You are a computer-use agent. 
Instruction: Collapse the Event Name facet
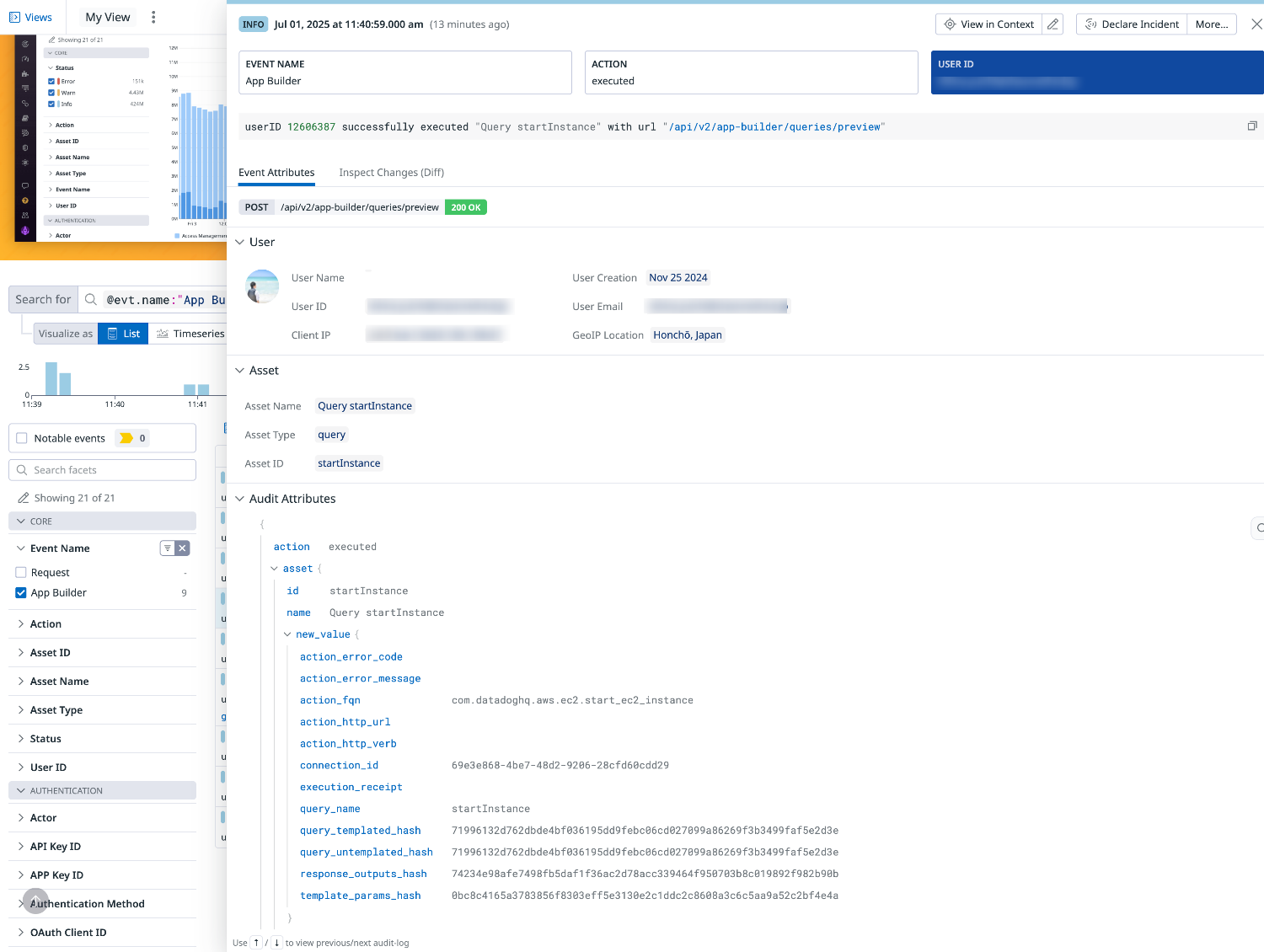coord(21,548)
